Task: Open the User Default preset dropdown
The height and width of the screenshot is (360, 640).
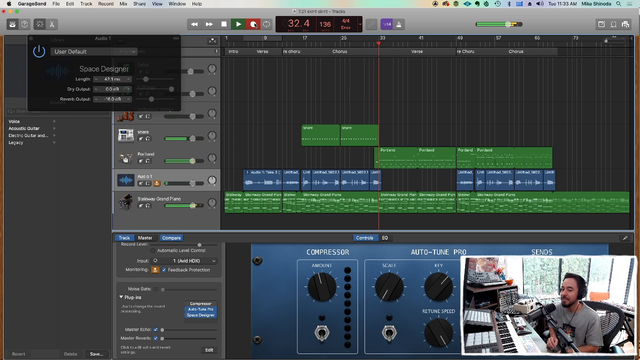Action: click(x=93, y=52)
